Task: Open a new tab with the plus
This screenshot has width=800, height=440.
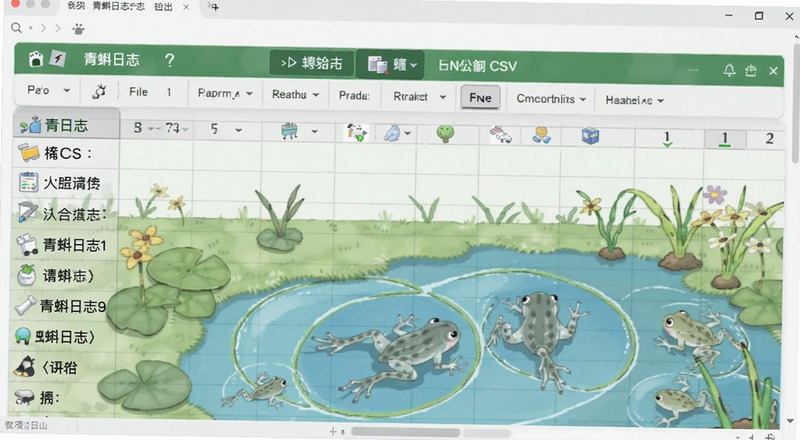Action: [x=214, y=7]
